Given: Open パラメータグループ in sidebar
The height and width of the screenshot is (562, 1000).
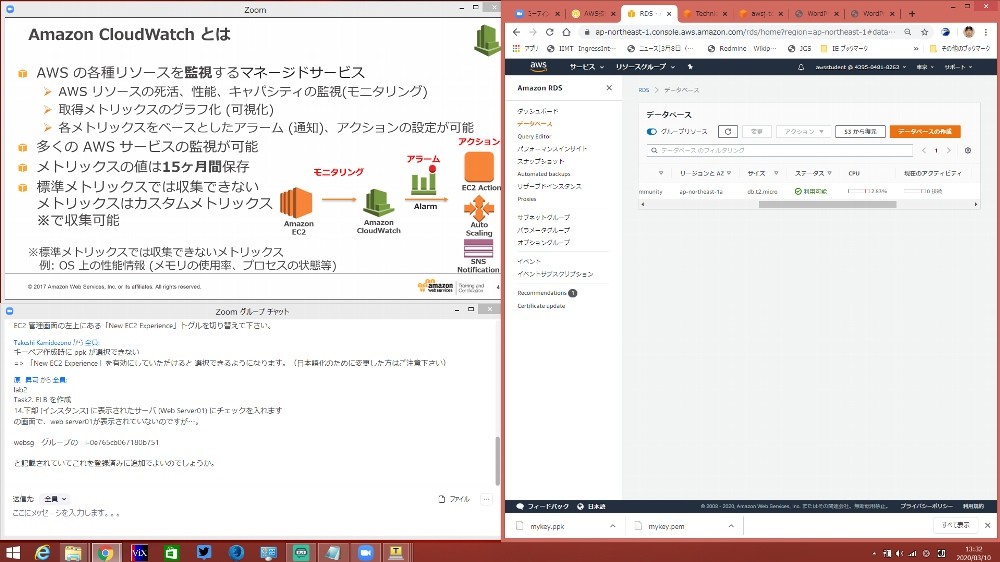Looking at the screenshot, I should pos(543,230).
